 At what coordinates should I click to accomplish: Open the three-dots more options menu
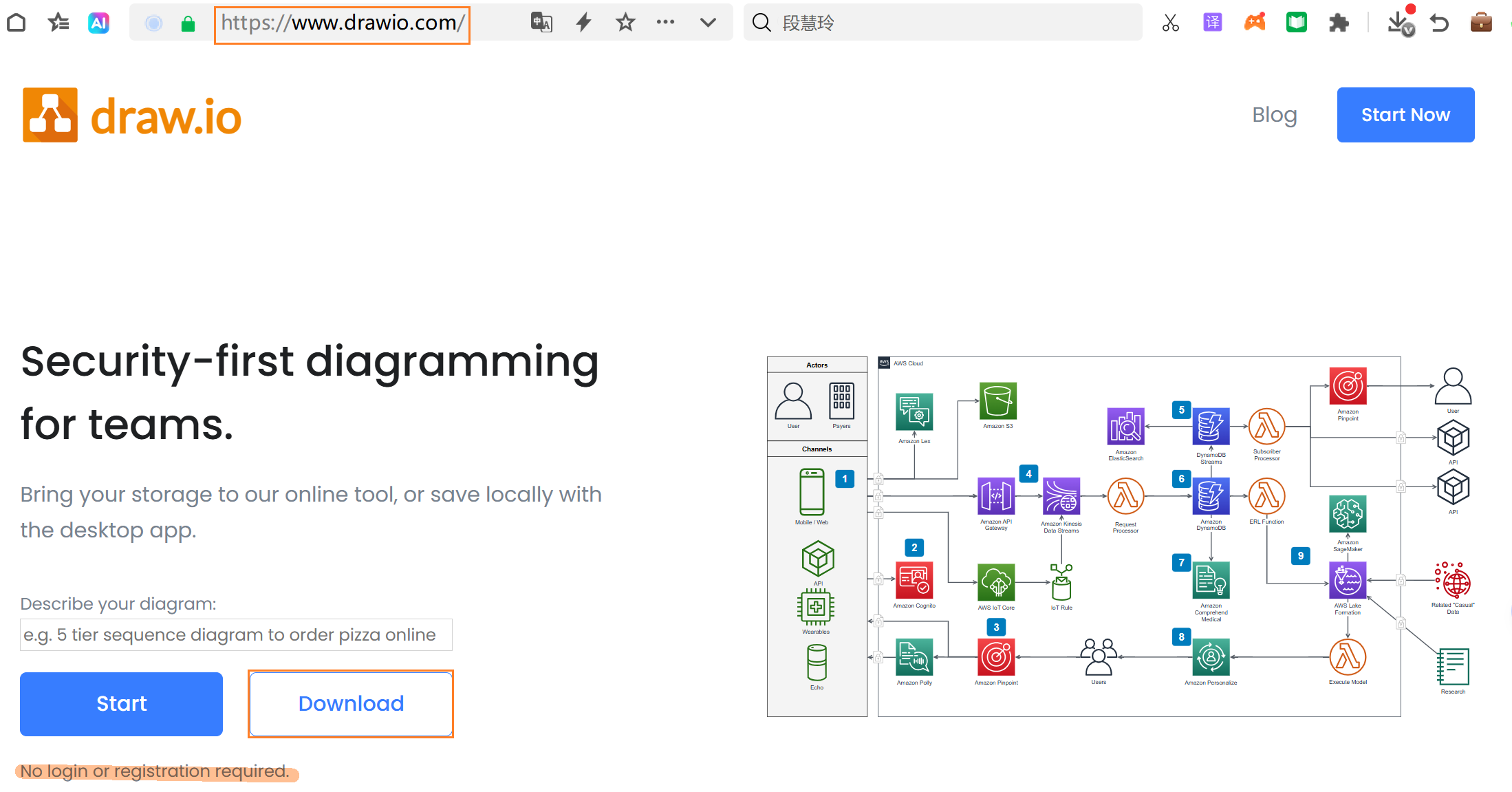coord(665,23)
